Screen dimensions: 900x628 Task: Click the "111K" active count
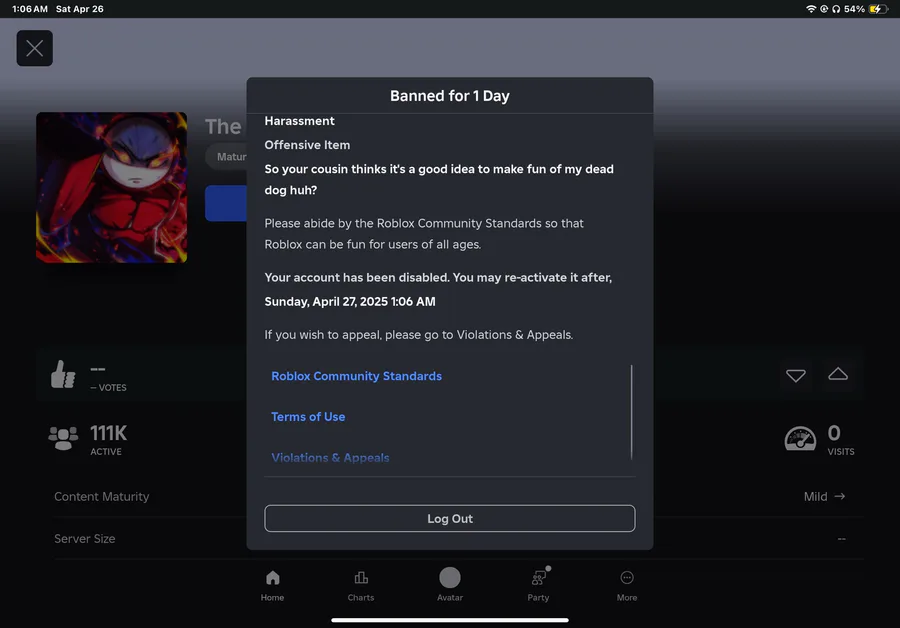108,433
